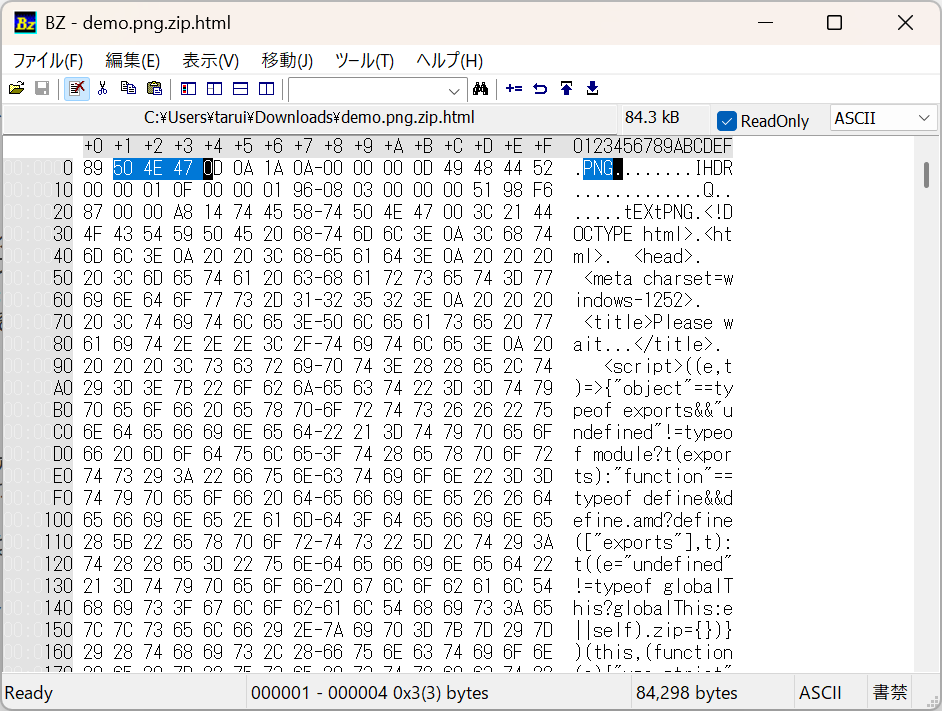Expand the search text combo box

point(455,90)
